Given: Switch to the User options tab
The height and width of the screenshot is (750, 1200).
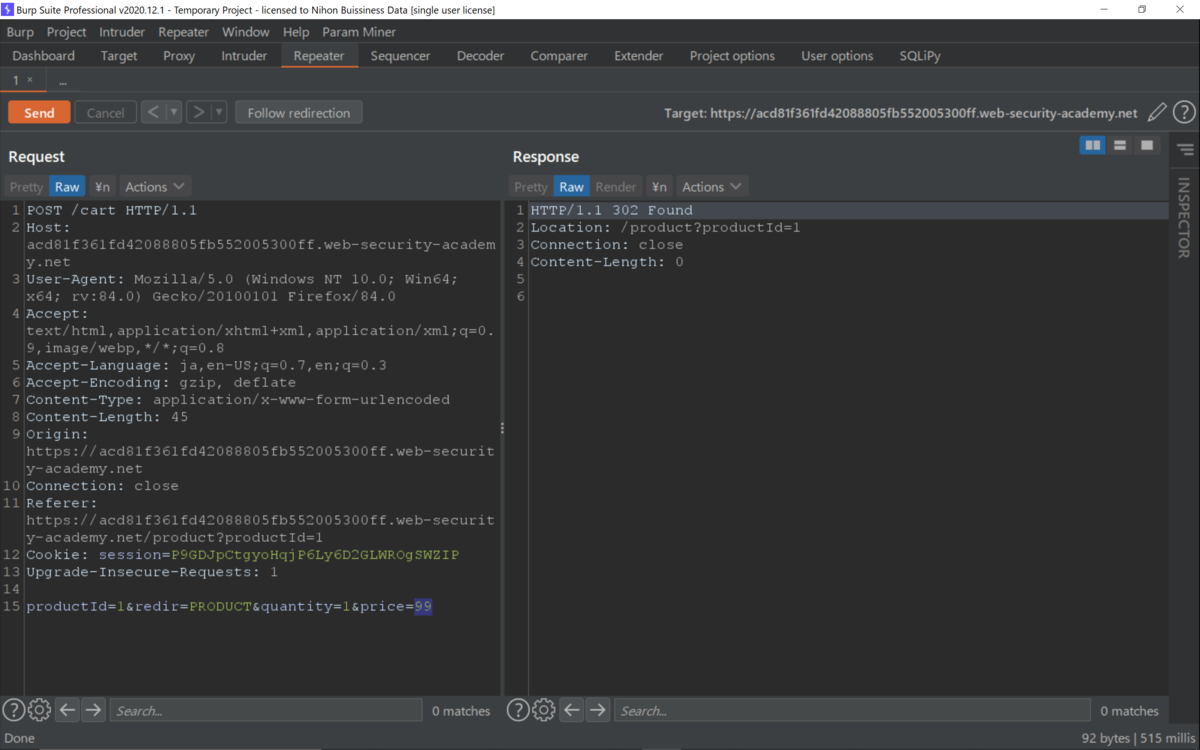Looking at the screenshot, I should (x=837, y=56).
